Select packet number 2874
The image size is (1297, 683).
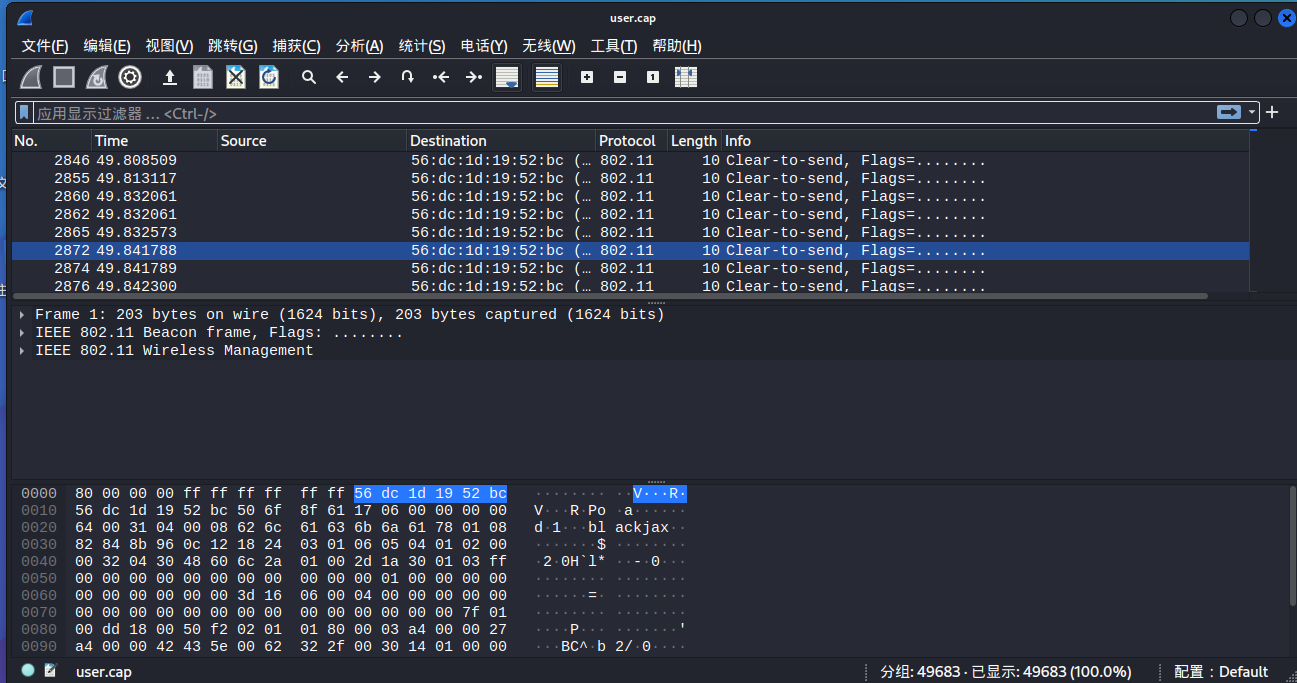[x=630, y=268]
